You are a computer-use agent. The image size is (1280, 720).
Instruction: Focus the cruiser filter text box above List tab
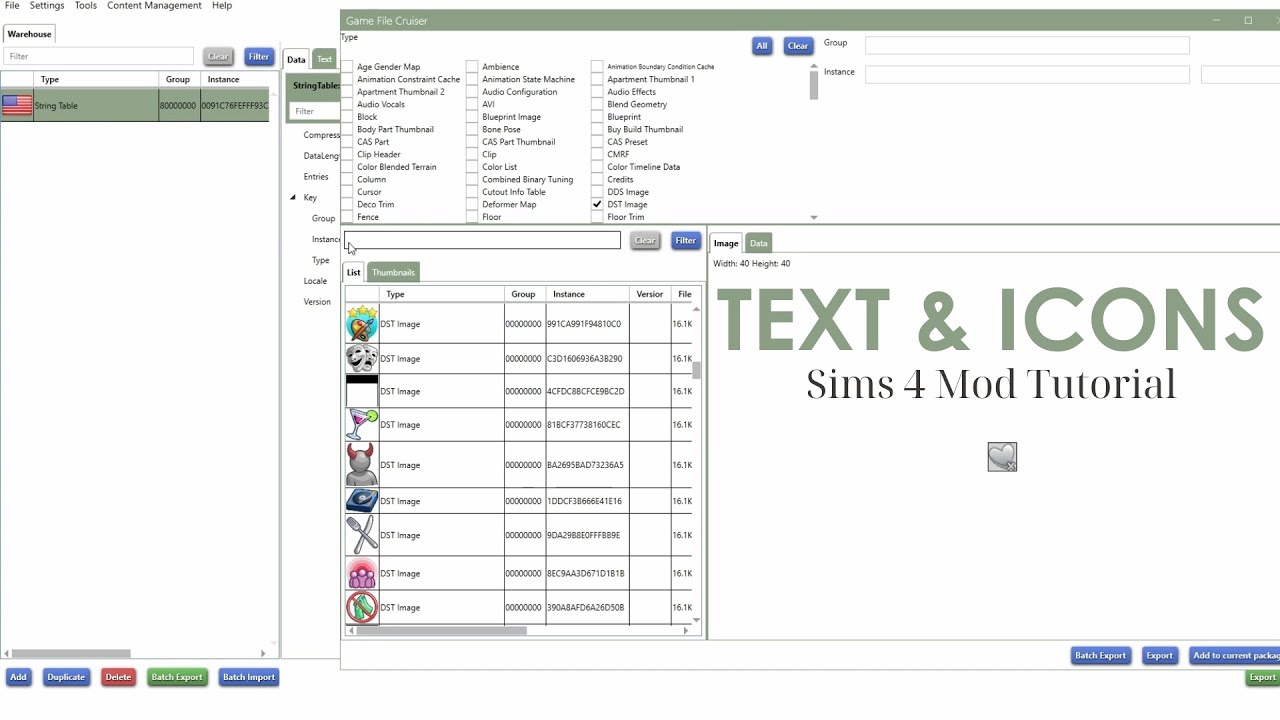tap(482, 240)
